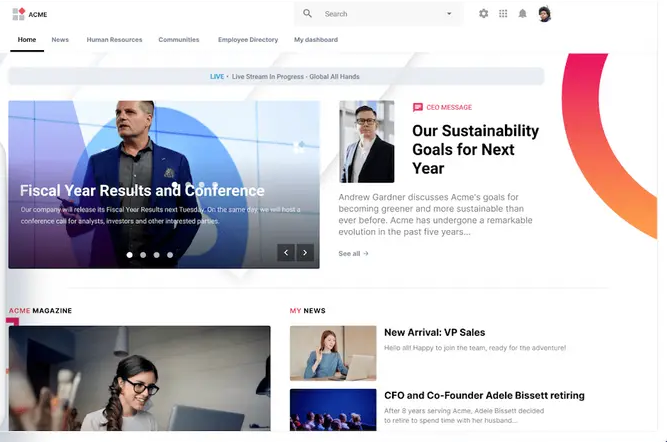Image resolution: width=667 pixels, height=442 pixels.
Task: Open the Employee Directory tab
Action: coord(248,40)
